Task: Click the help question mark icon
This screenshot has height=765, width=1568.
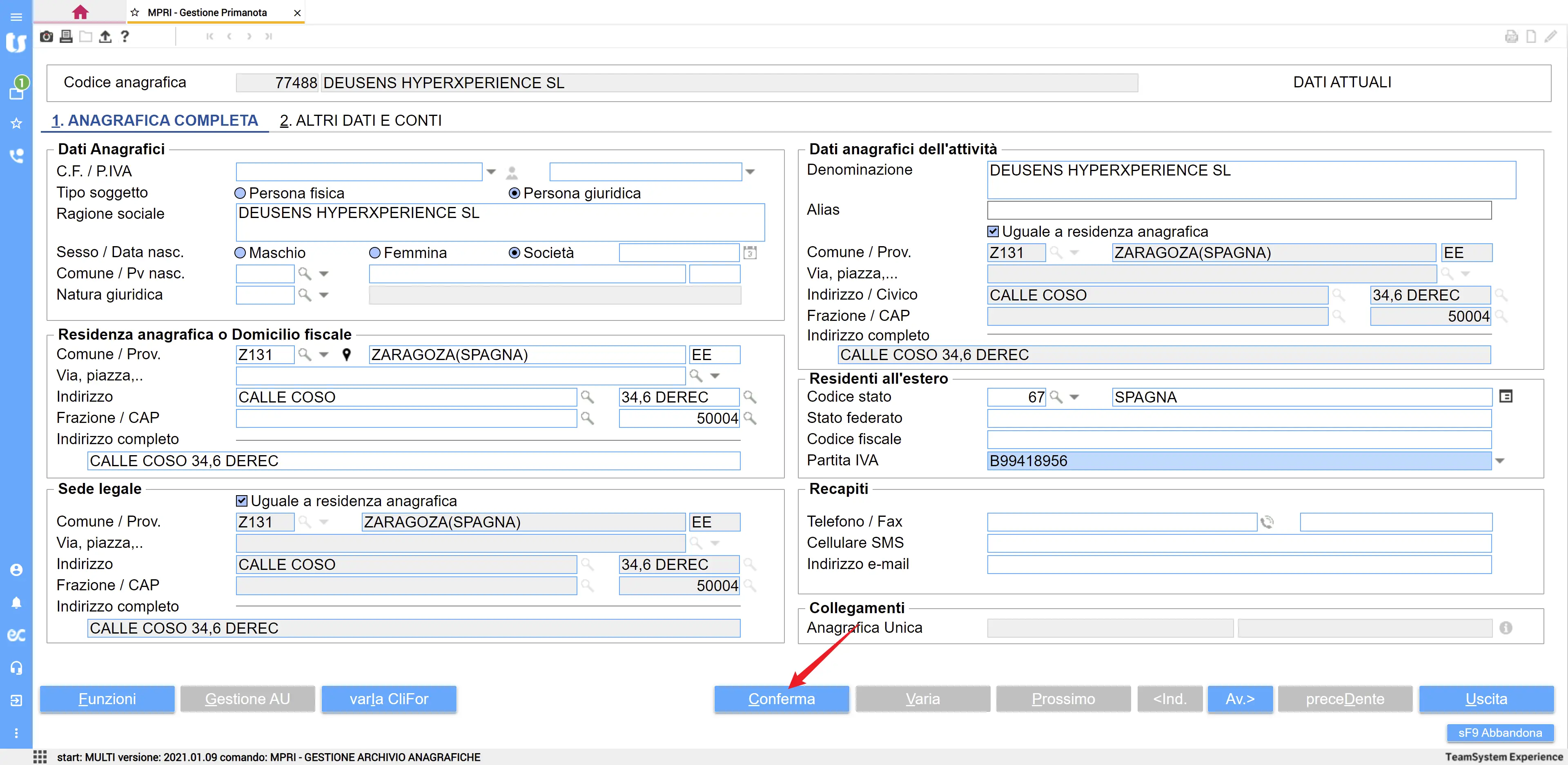Action: [x=125, y=36]
